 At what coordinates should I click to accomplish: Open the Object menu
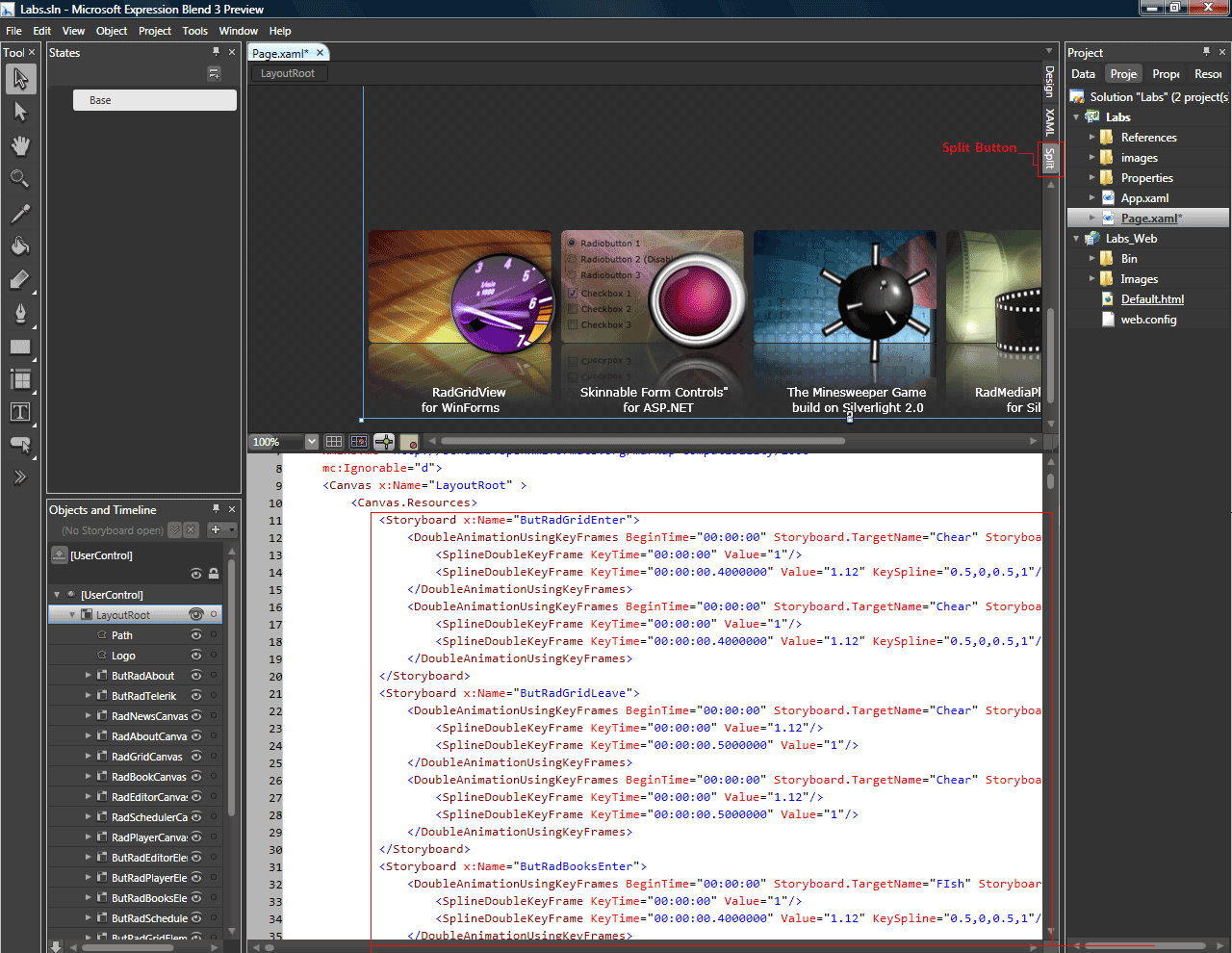[112, 31]
